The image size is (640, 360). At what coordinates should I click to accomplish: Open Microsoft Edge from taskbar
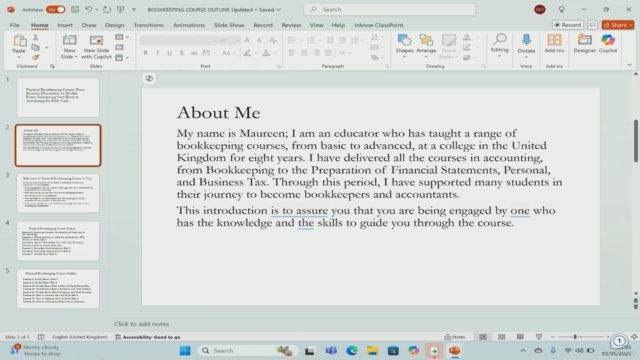click(352, 351)
